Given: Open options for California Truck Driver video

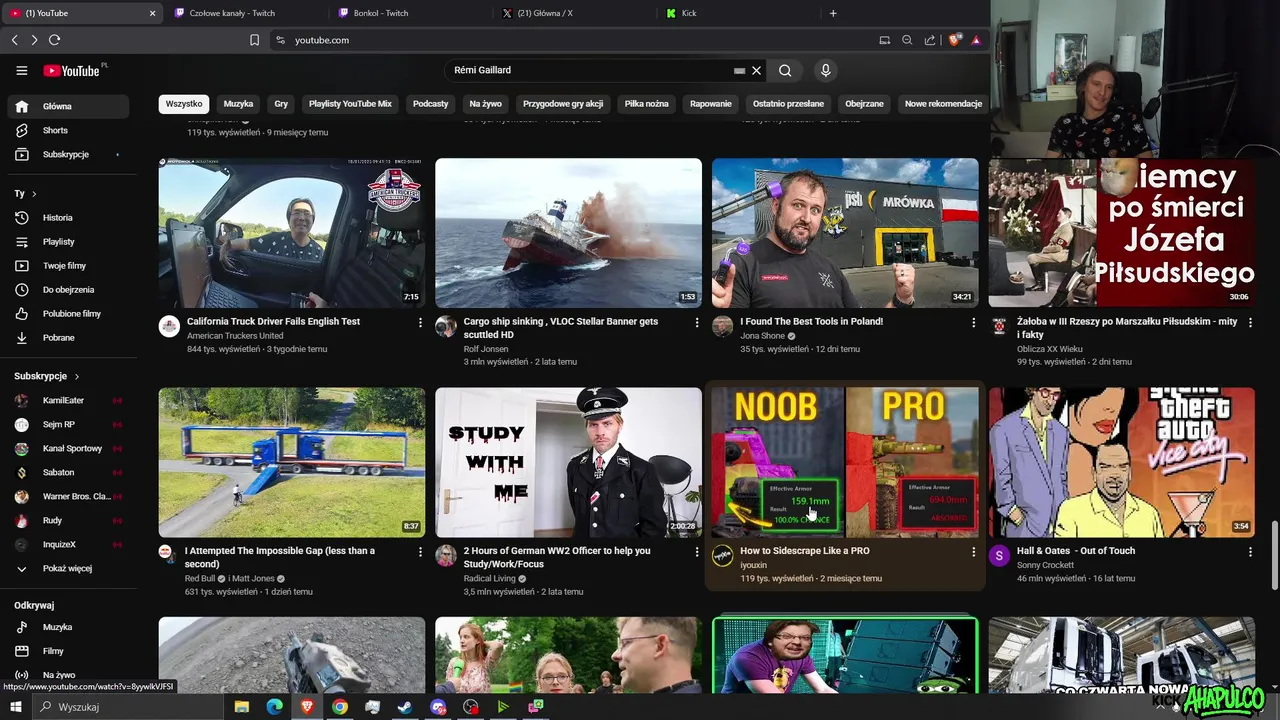Looking at the screenshot, I should (x=420, y=322).
